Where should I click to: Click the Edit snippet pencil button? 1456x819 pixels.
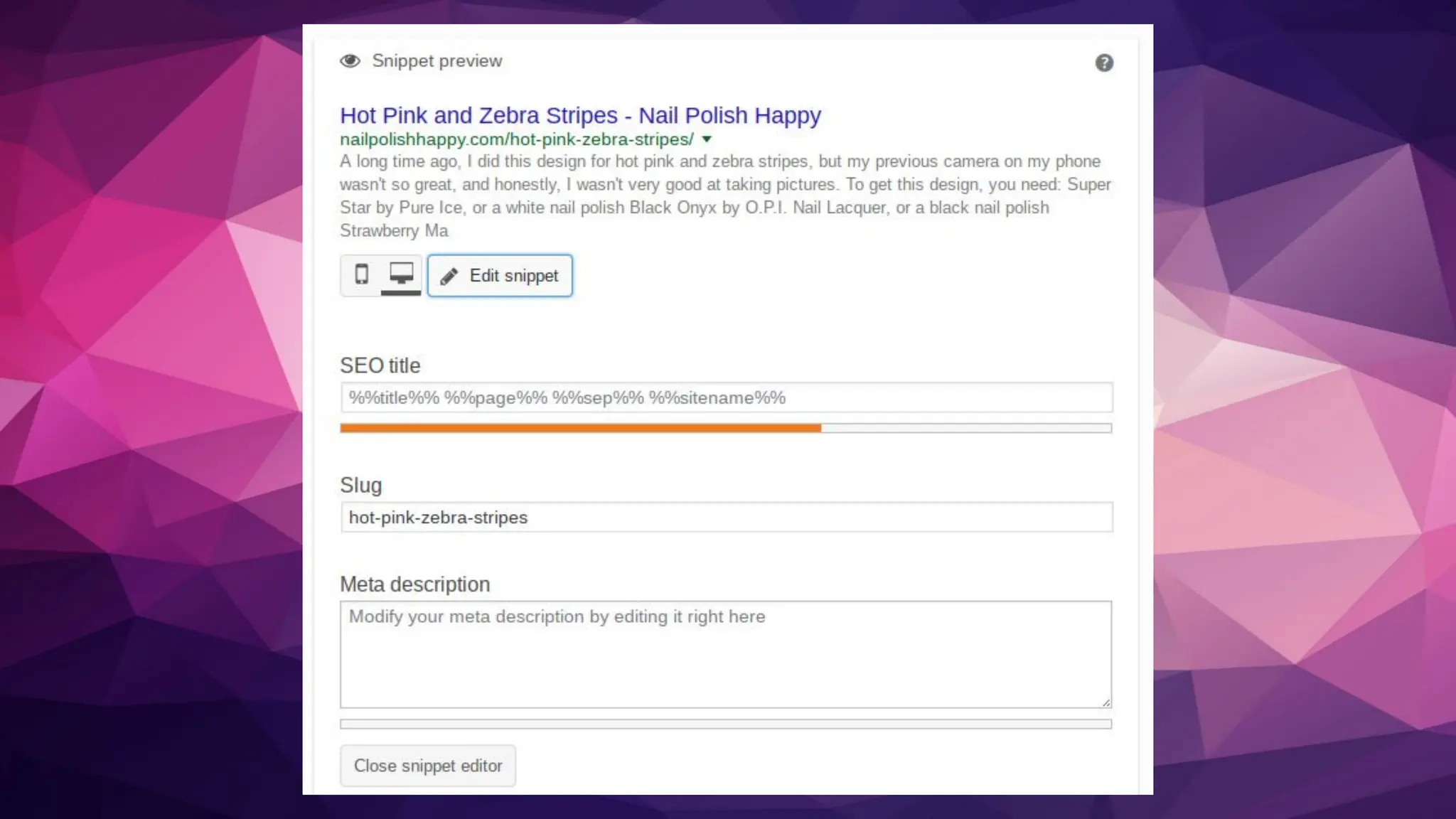(x=500, y=276)
